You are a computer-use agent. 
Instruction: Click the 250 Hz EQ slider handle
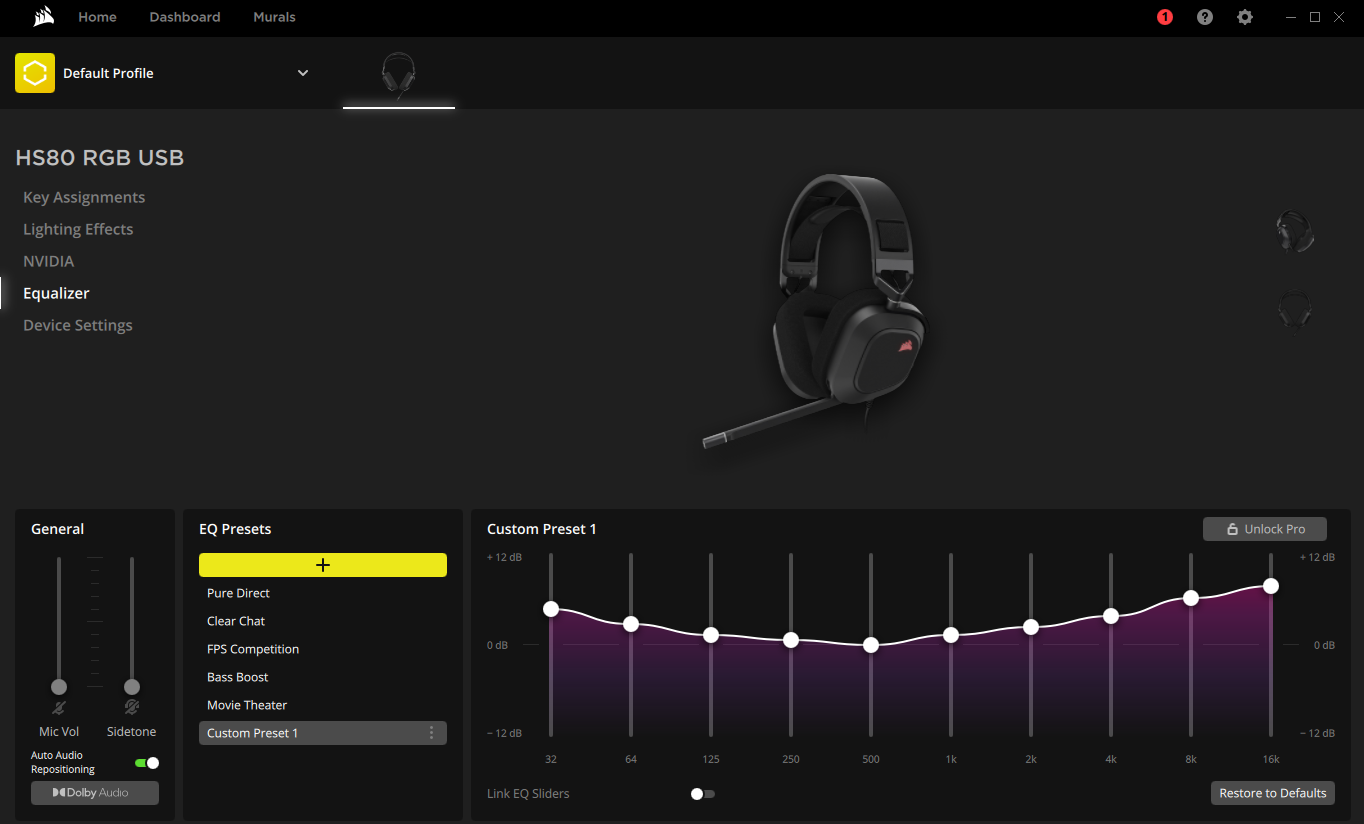click(x=791, y=640)
